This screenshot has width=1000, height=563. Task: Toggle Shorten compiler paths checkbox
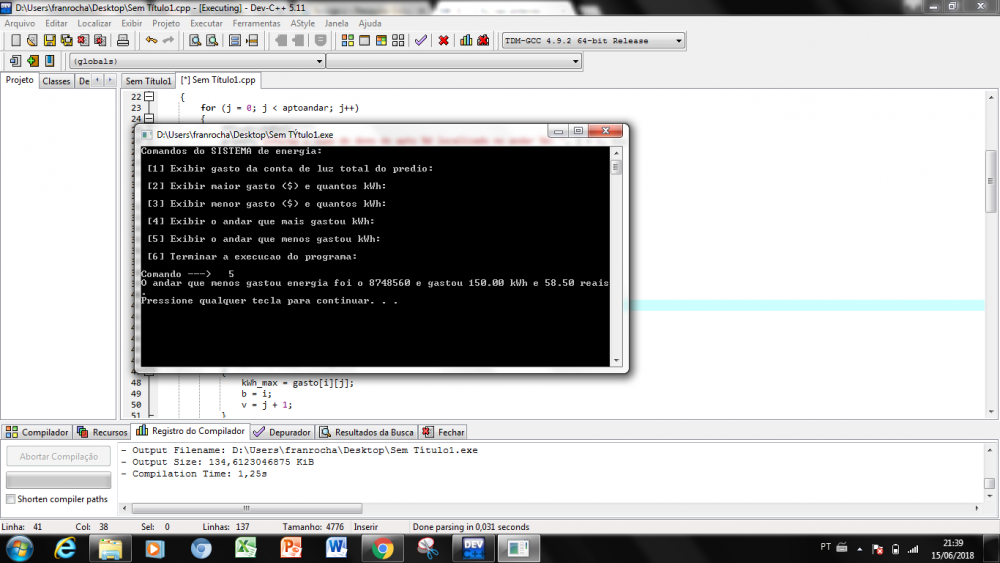(x=11, y=499)
